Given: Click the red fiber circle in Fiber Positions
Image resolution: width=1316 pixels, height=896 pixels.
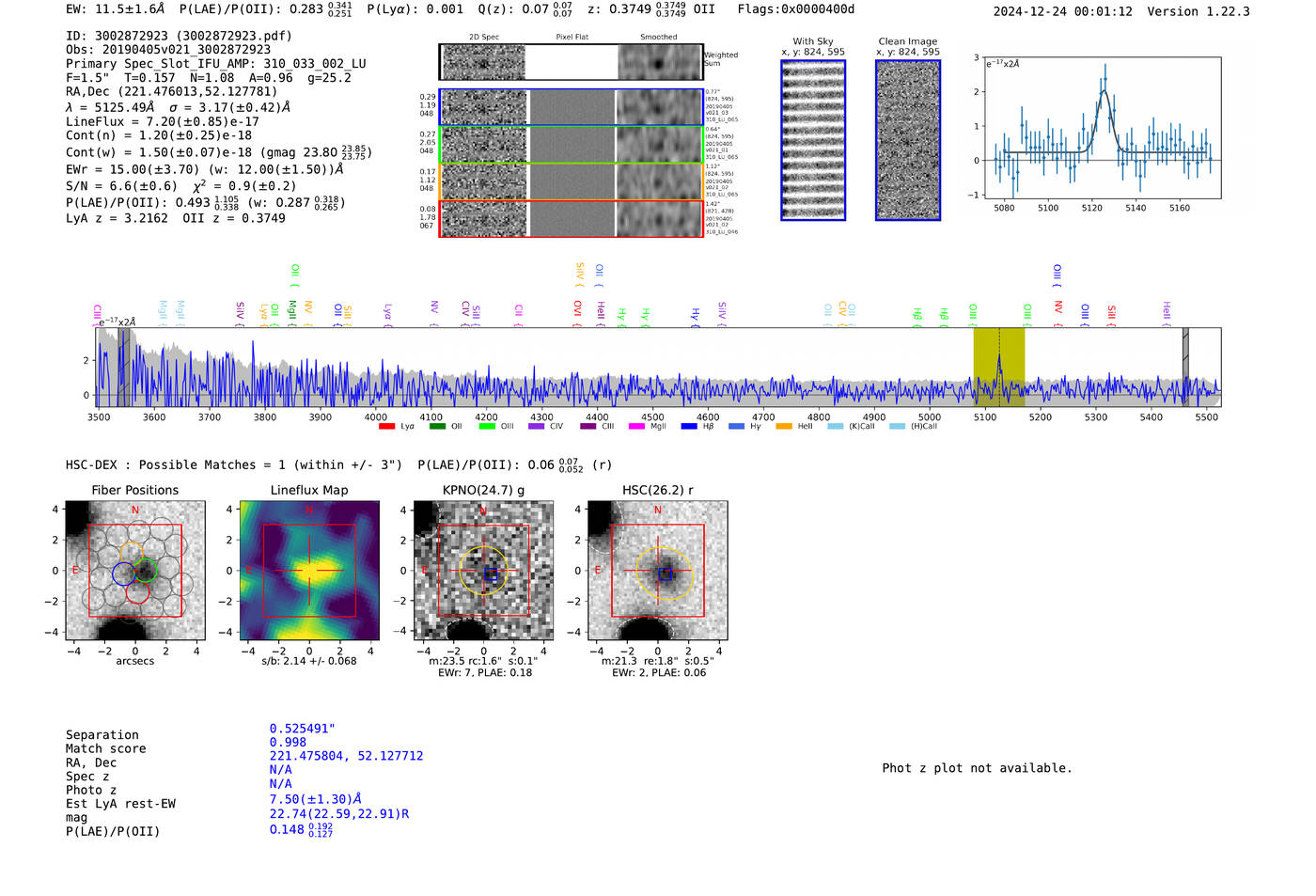Looking at the screenshot, I should pos(137,592).
